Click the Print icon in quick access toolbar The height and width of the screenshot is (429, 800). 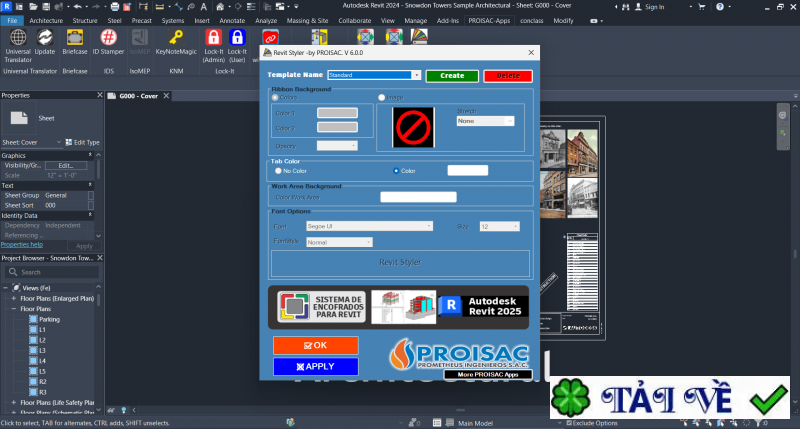click(x=115, y=7)
